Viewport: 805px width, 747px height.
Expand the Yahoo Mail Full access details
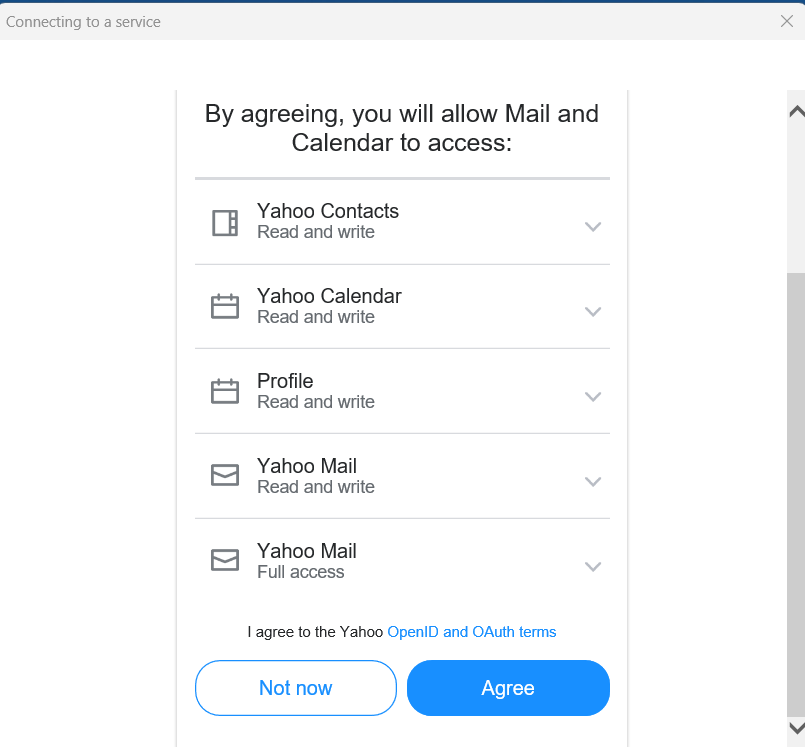pyautogui.click(x=593, y=566)
